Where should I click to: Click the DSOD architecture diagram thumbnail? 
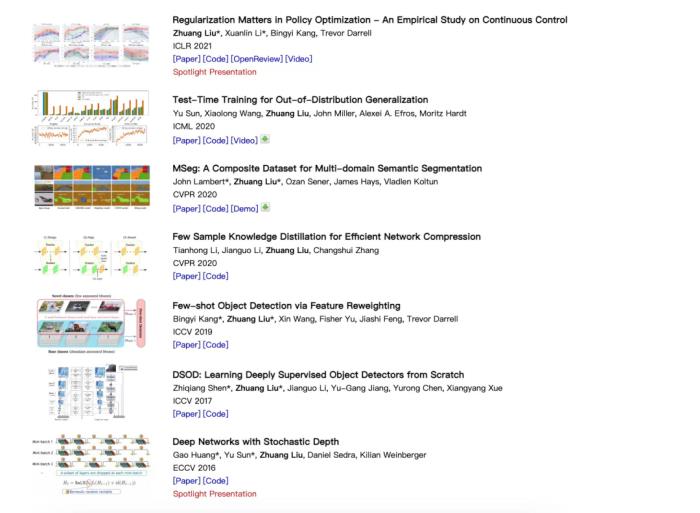[x=93, y=392]
